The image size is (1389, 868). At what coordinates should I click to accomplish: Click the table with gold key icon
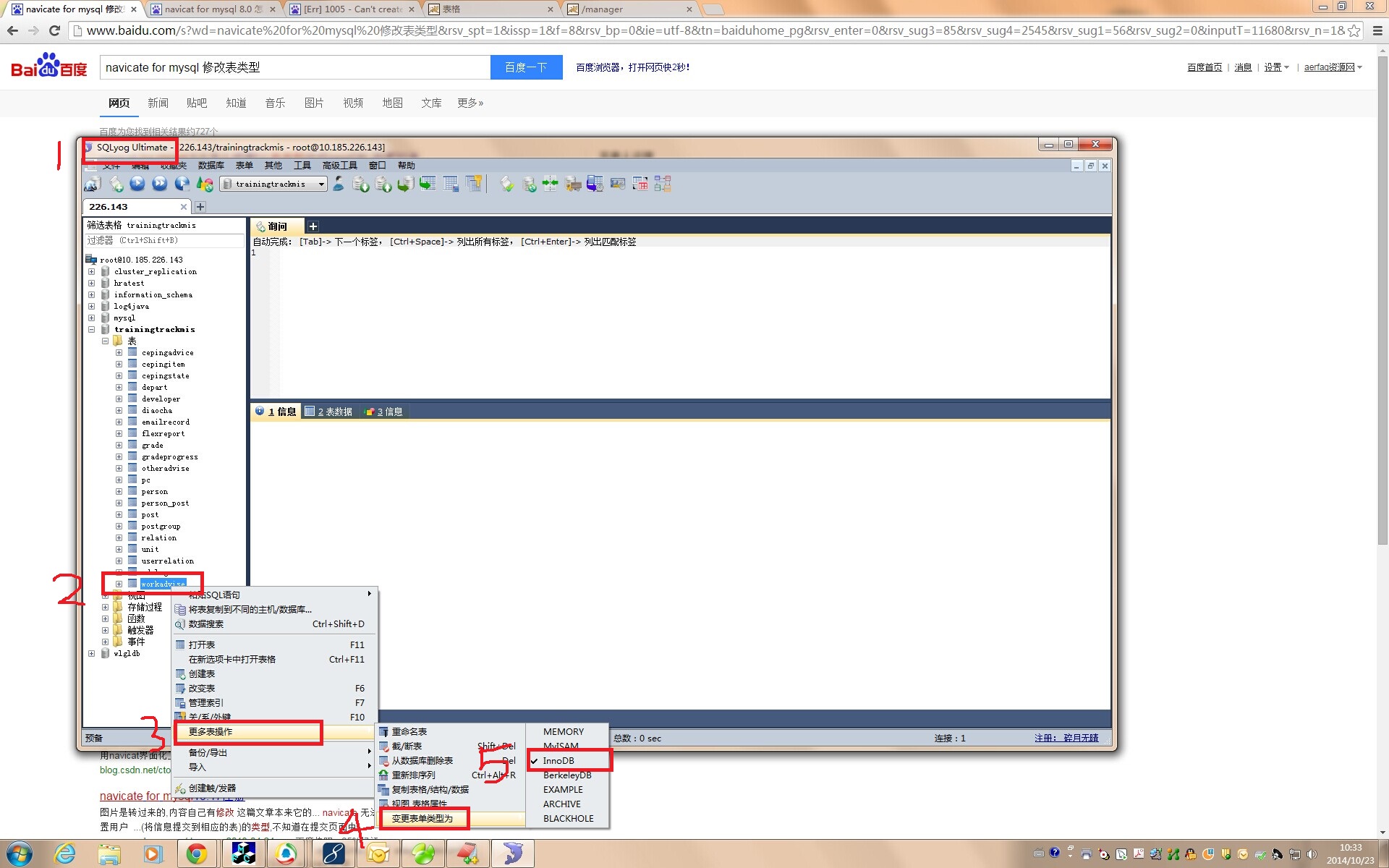tap(473, 184)
